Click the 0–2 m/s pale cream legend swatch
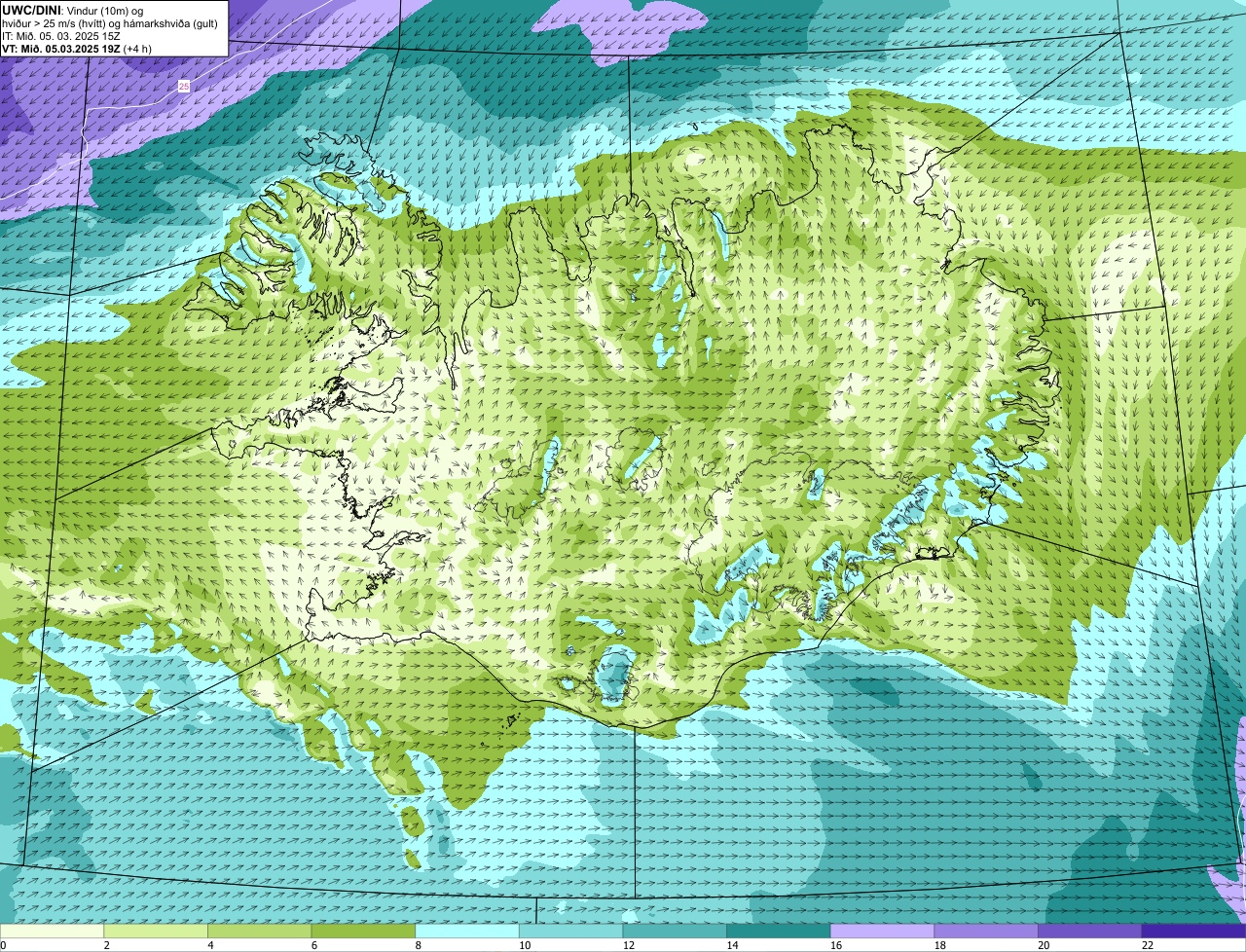 (52, 931)
